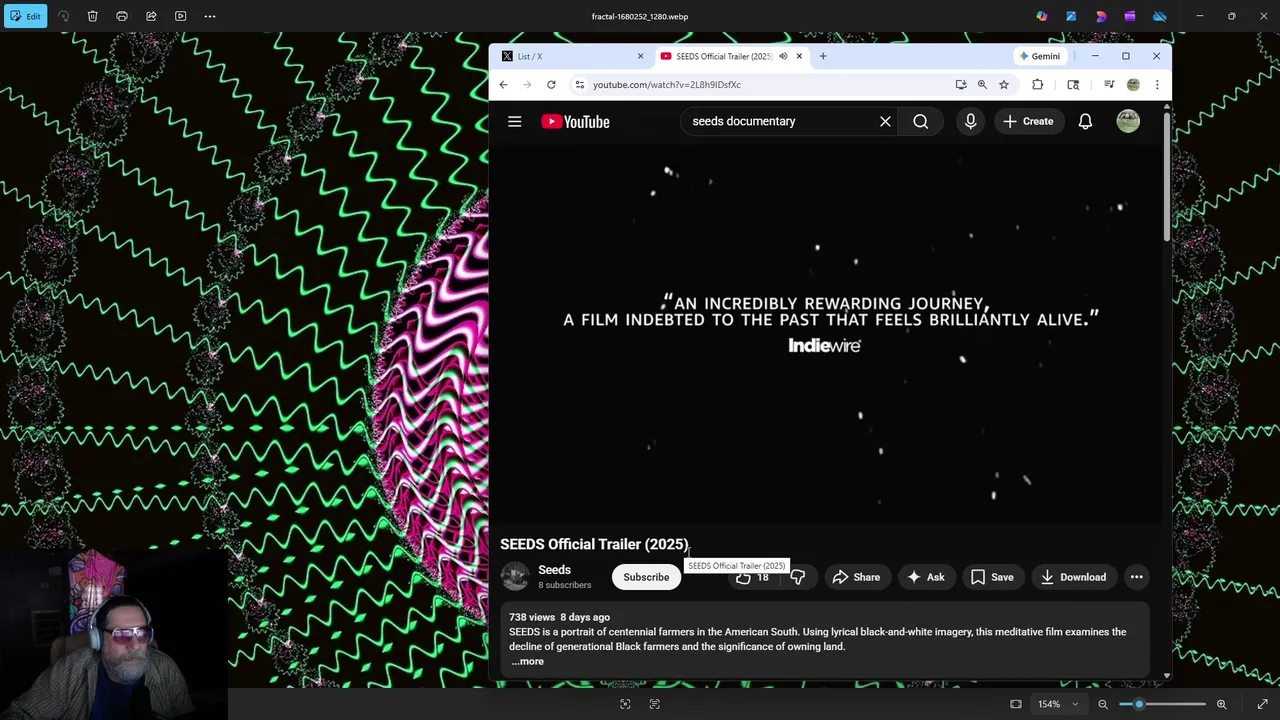Image resolution: width=1280 pixels, height=720 pixels.
Task: Mute the tab via its speaker icon
Action: pyautogui.click(x=783, y=56)
